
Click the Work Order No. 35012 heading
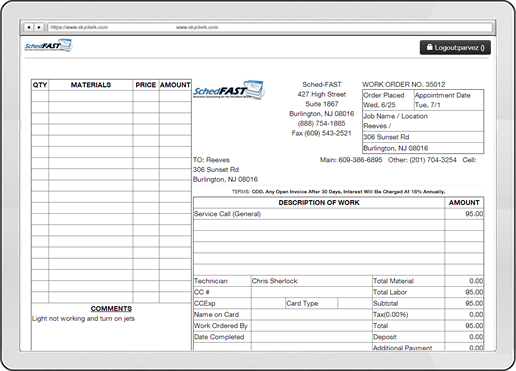click(404, 84)
